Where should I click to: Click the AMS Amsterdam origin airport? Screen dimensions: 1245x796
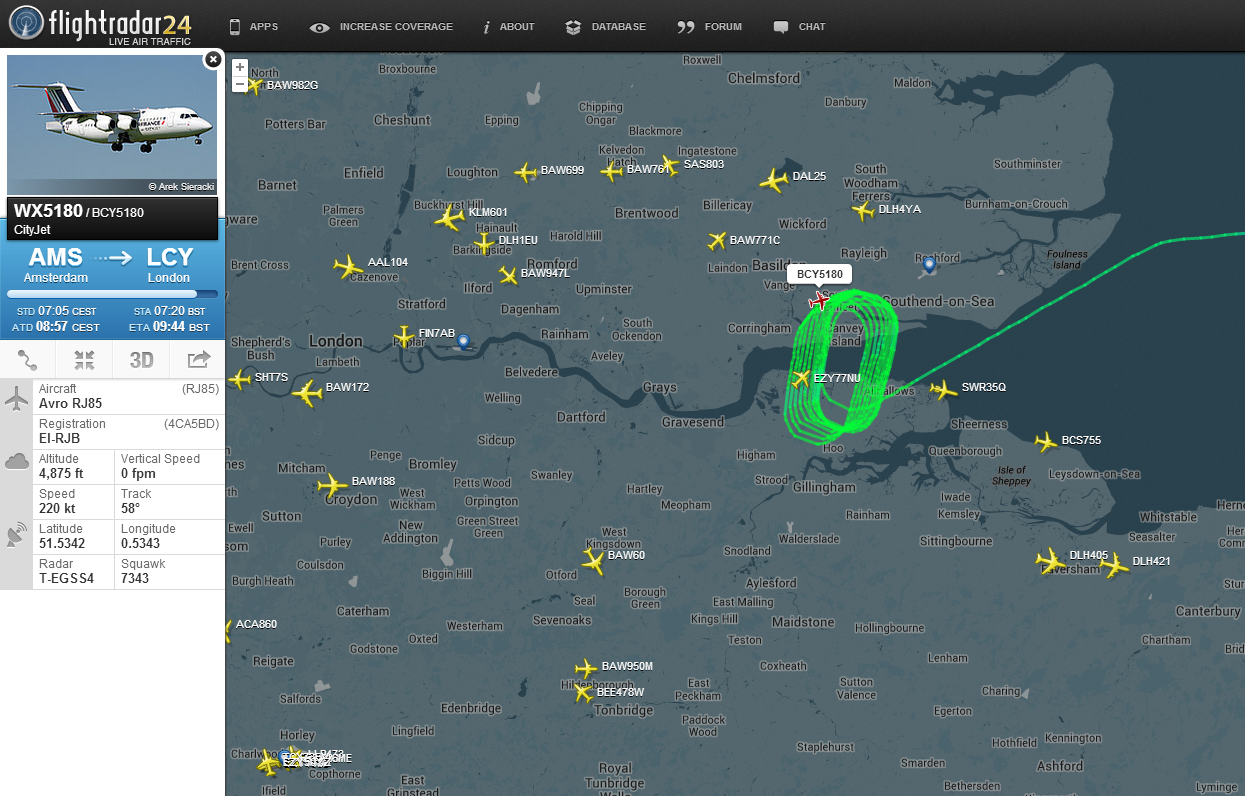pos(56,264)
